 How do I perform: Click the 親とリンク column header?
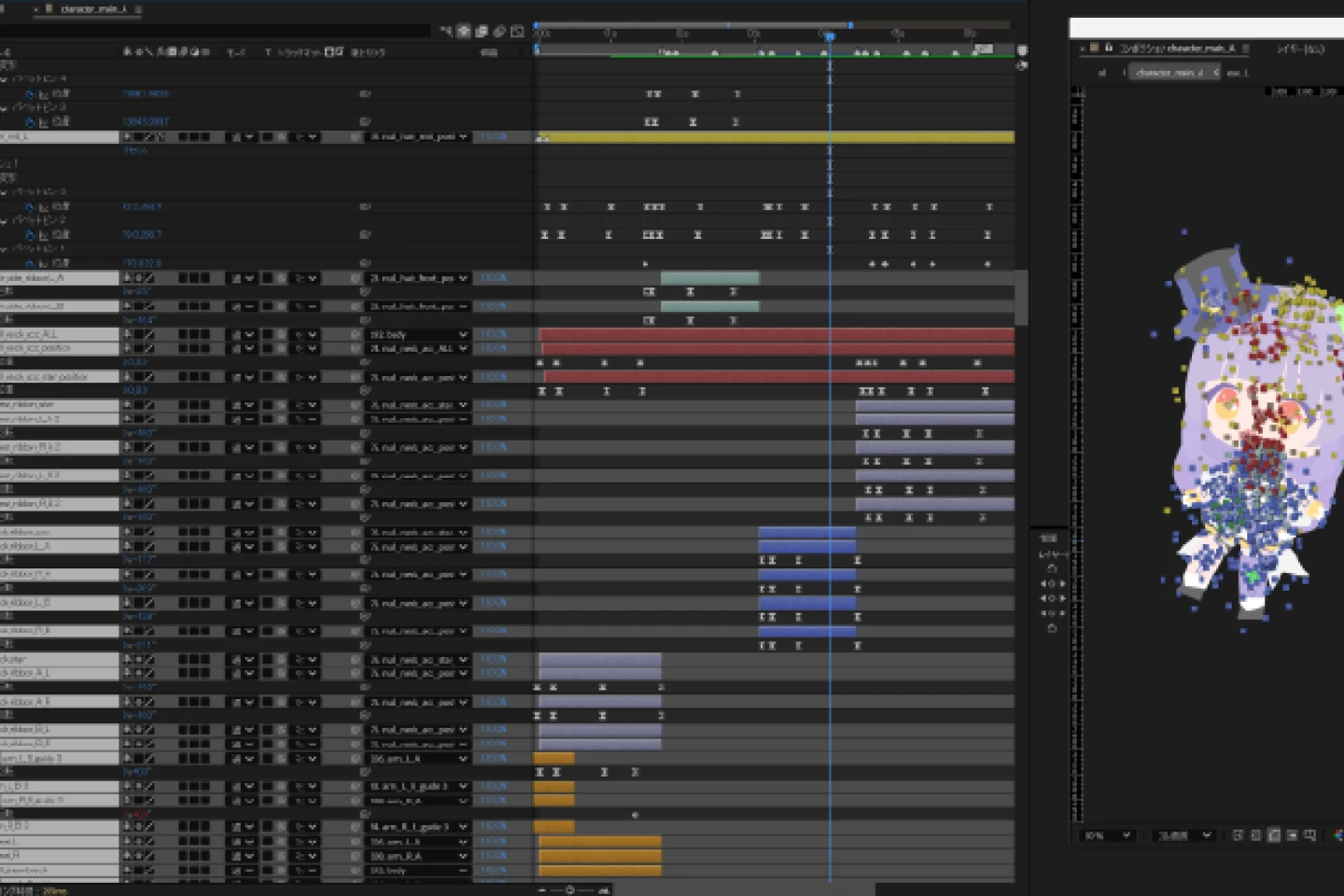[x=368, y=52]
